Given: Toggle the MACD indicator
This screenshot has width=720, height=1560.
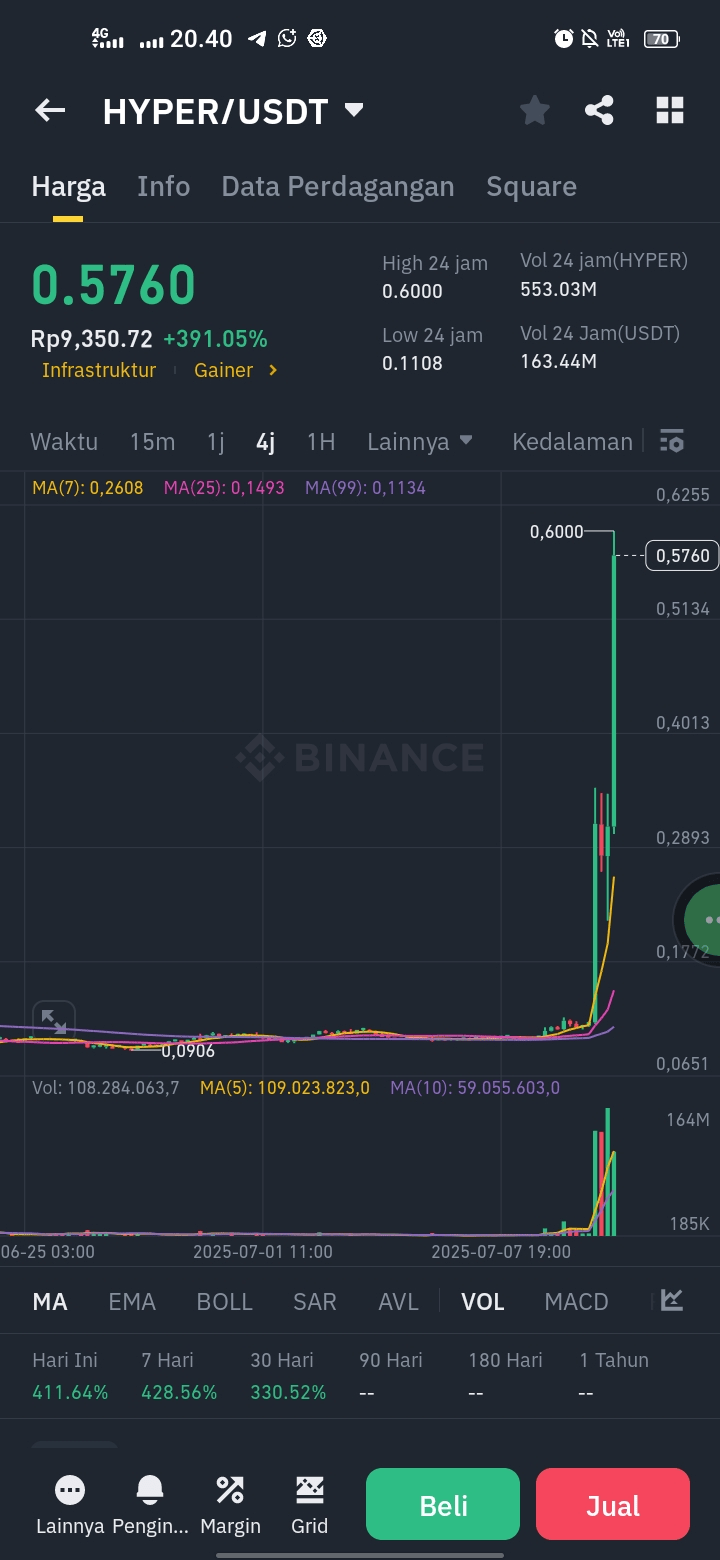Looking at the screenshot, I should pyautogui.click(x=576, y=1301).
